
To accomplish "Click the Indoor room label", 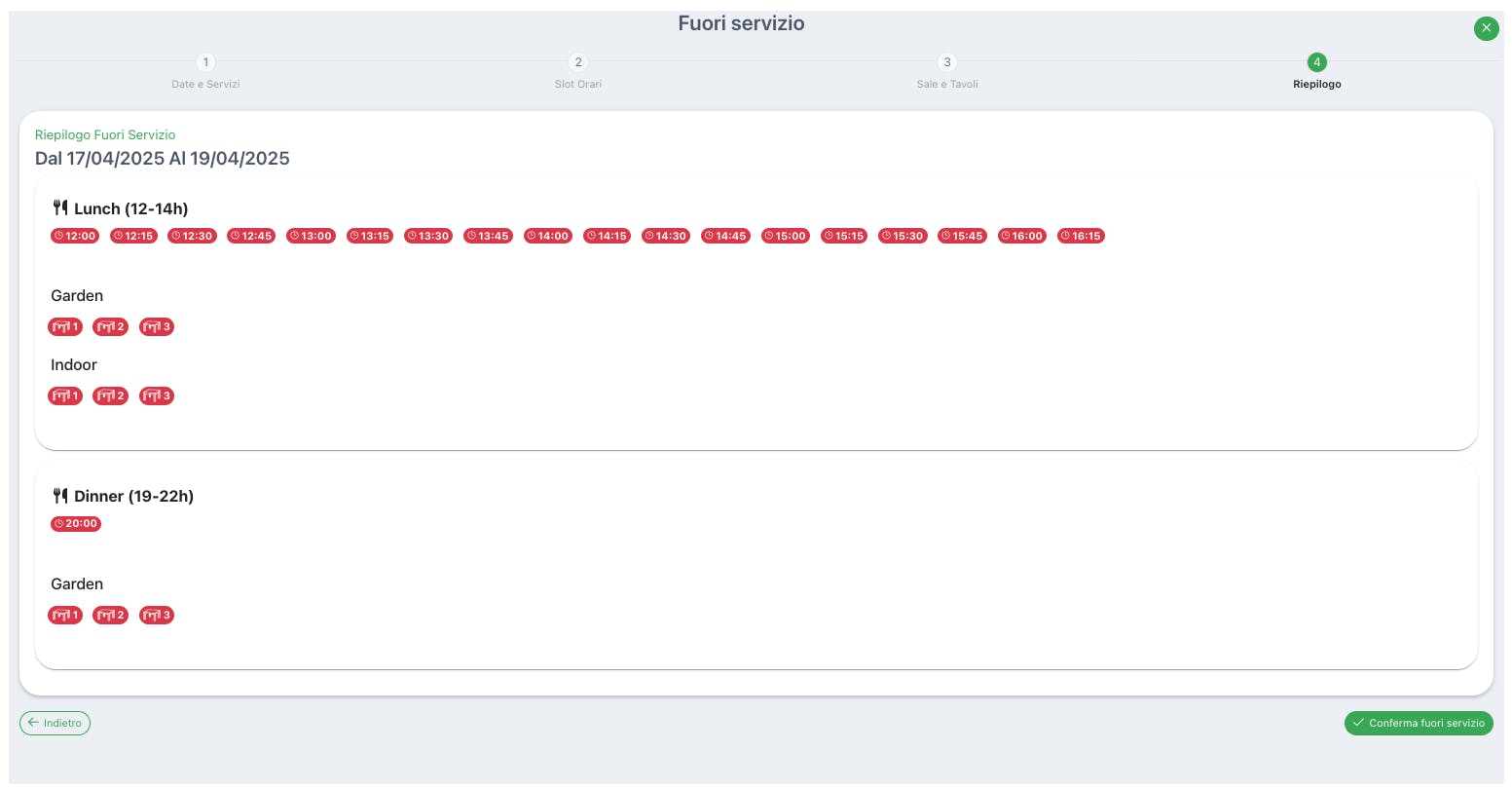I will pos(74,364).
